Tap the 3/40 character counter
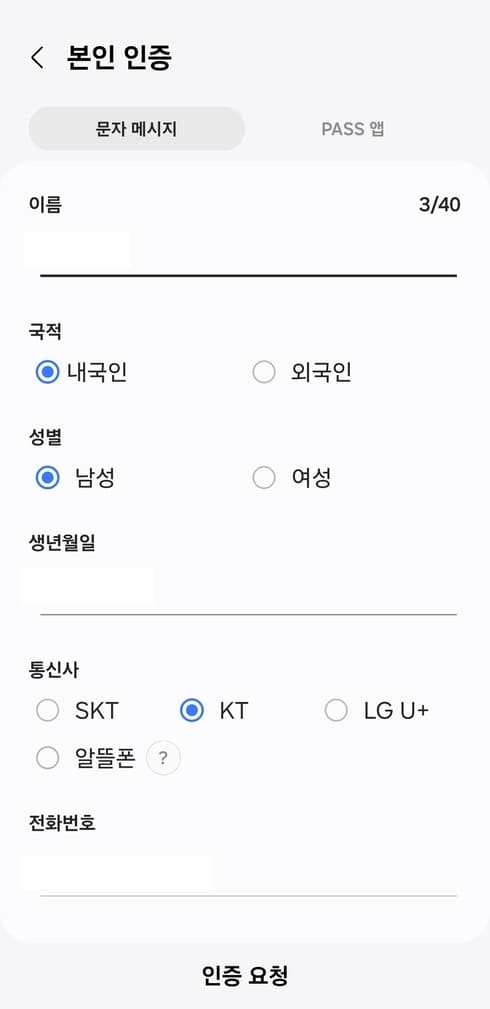The height and width of the screenshot is (1009, 490). coord(439,205)
